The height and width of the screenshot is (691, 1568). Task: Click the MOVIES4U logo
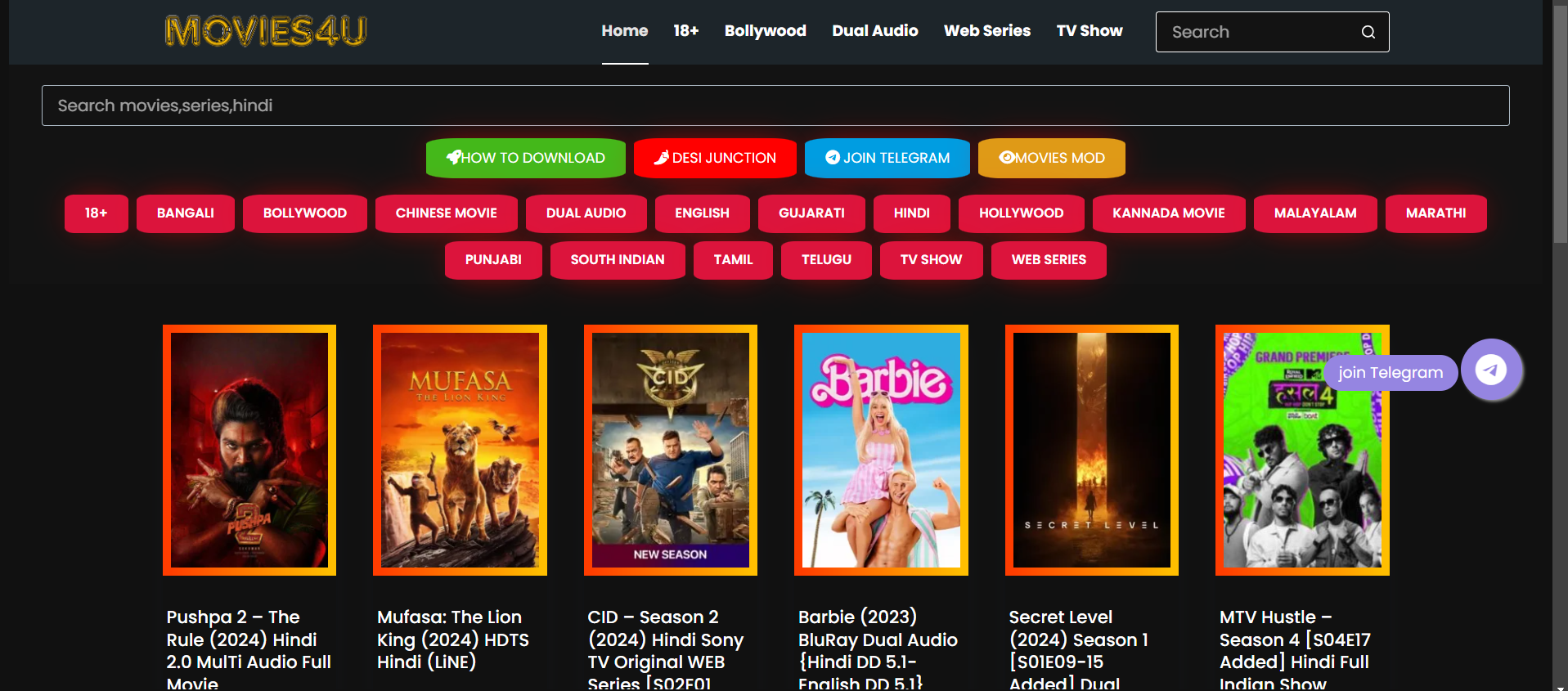tap(266, 31)
